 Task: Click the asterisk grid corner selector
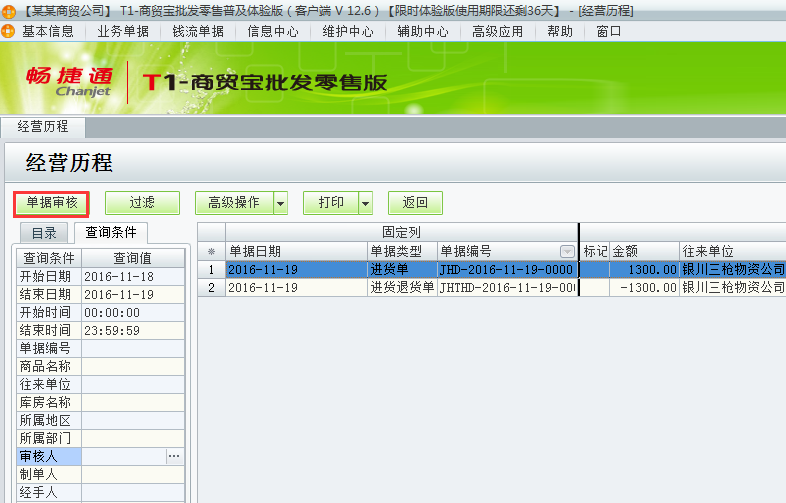pos(212,251)
